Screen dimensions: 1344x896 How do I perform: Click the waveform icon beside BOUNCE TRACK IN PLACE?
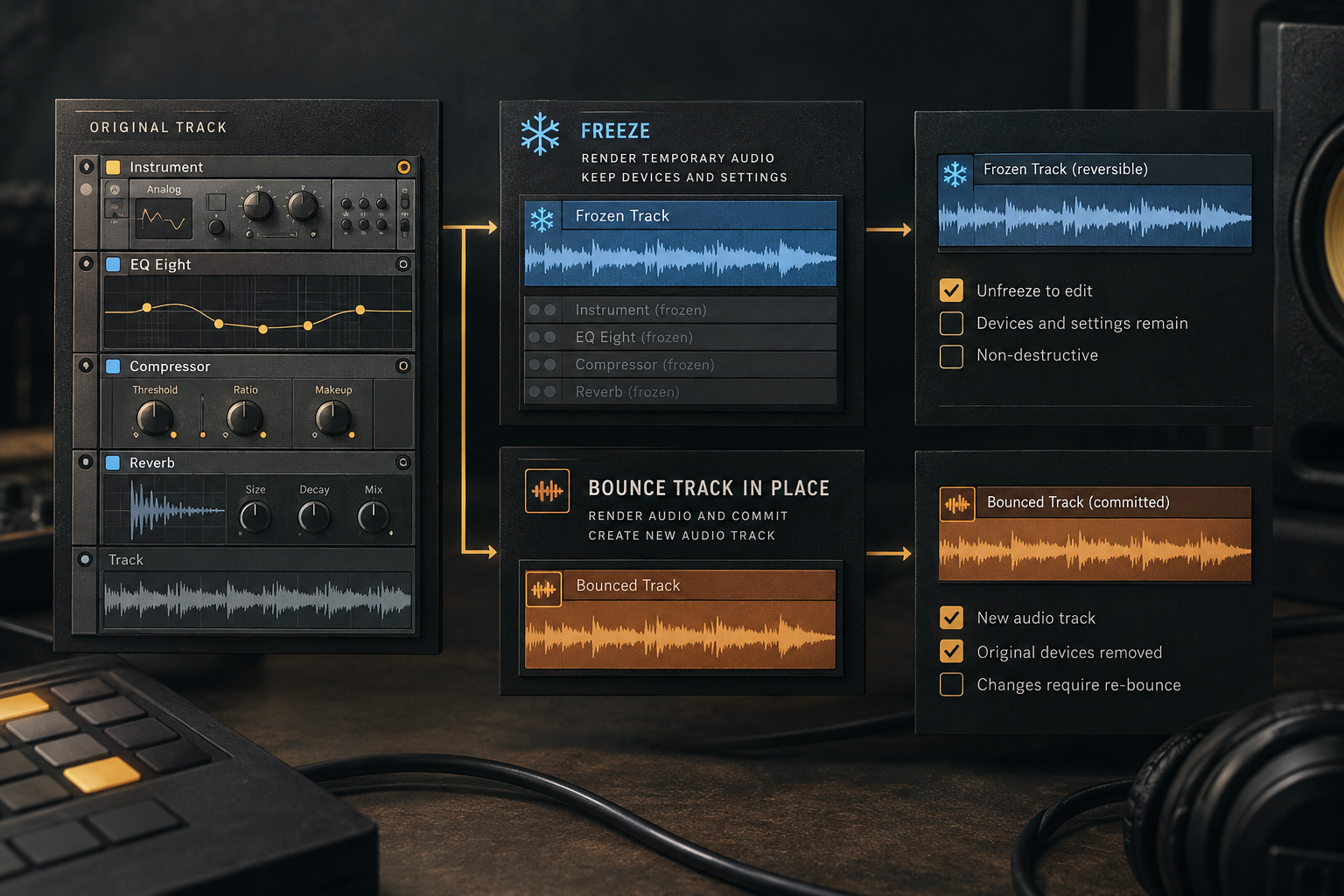tap(547, 491)
